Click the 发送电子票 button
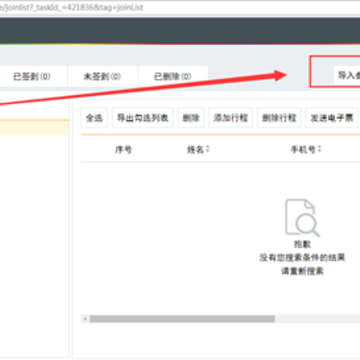The width and height of the screenshot is (360, 360). [332, 118]
